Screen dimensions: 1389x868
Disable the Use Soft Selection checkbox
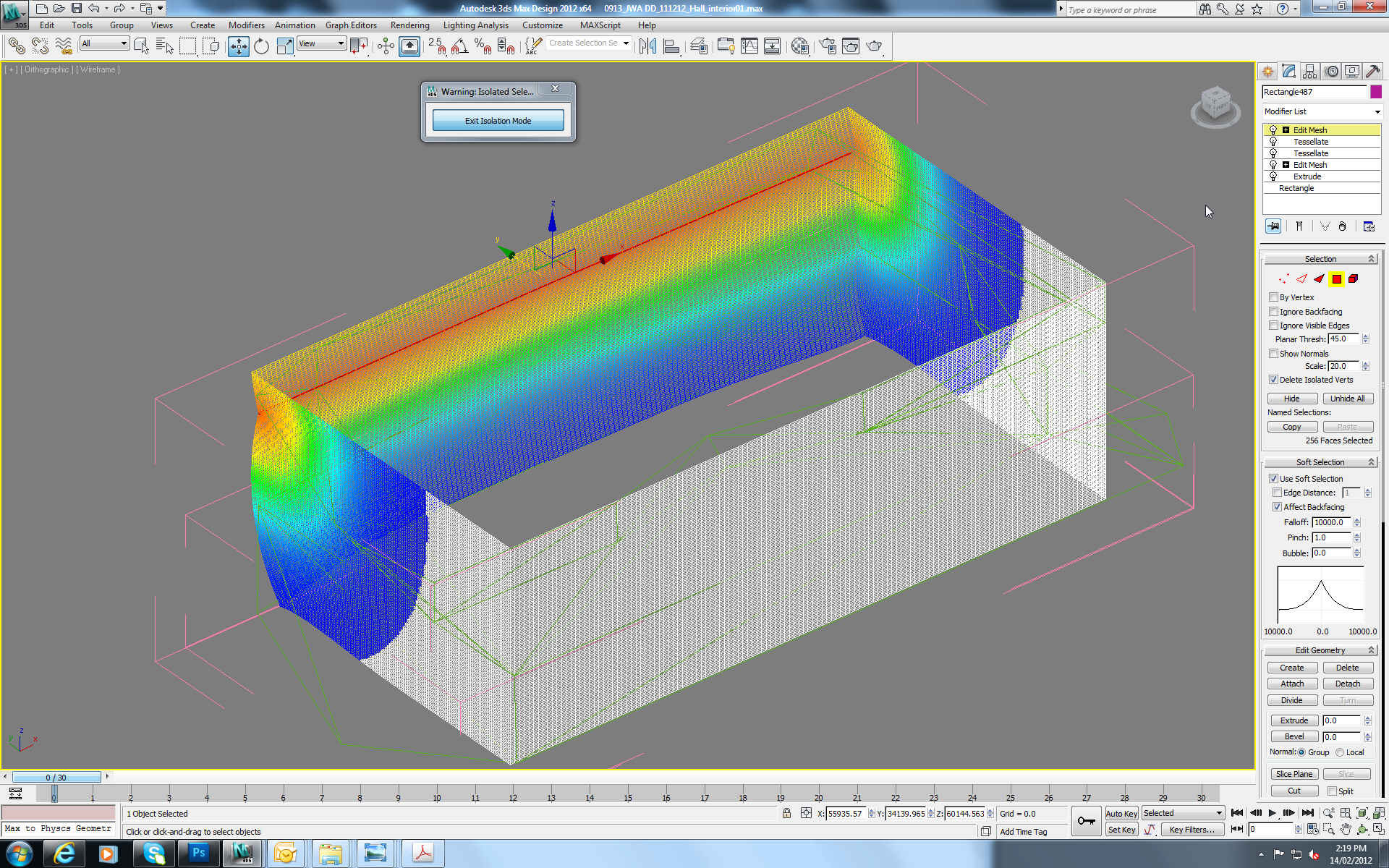pyautogui.click(x=1273, y=479)
